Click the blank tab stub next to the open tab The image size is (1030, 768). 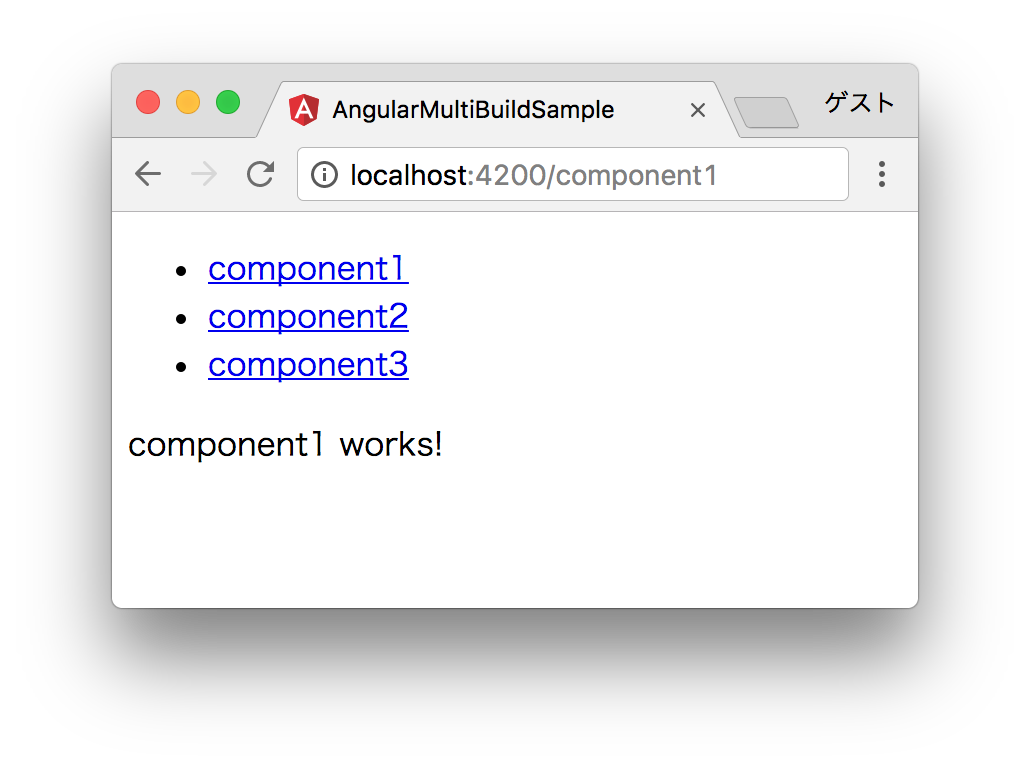tap(765, 113)
